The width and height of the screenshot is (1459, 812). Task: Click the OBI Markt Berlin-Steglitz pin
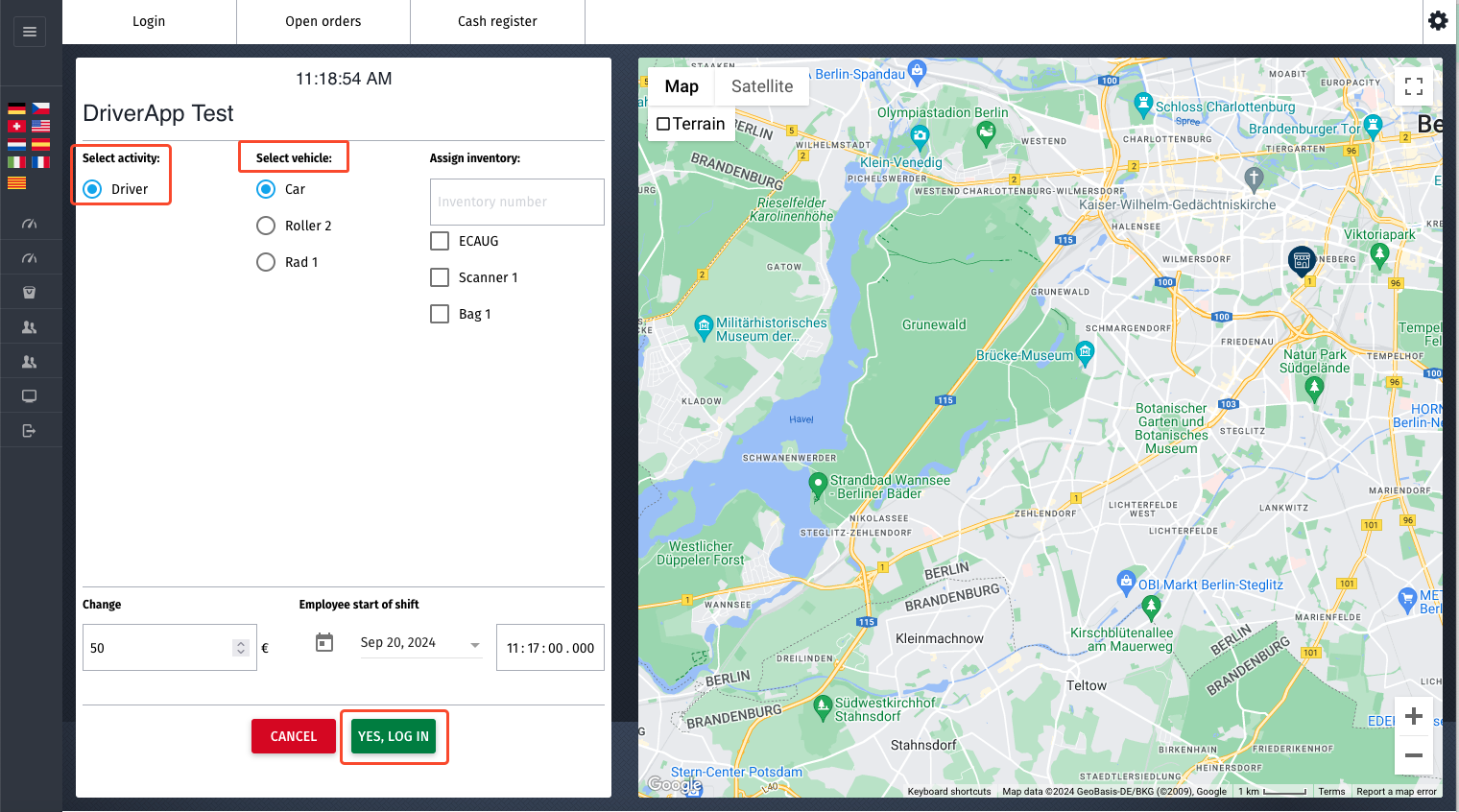point(1126,581)
